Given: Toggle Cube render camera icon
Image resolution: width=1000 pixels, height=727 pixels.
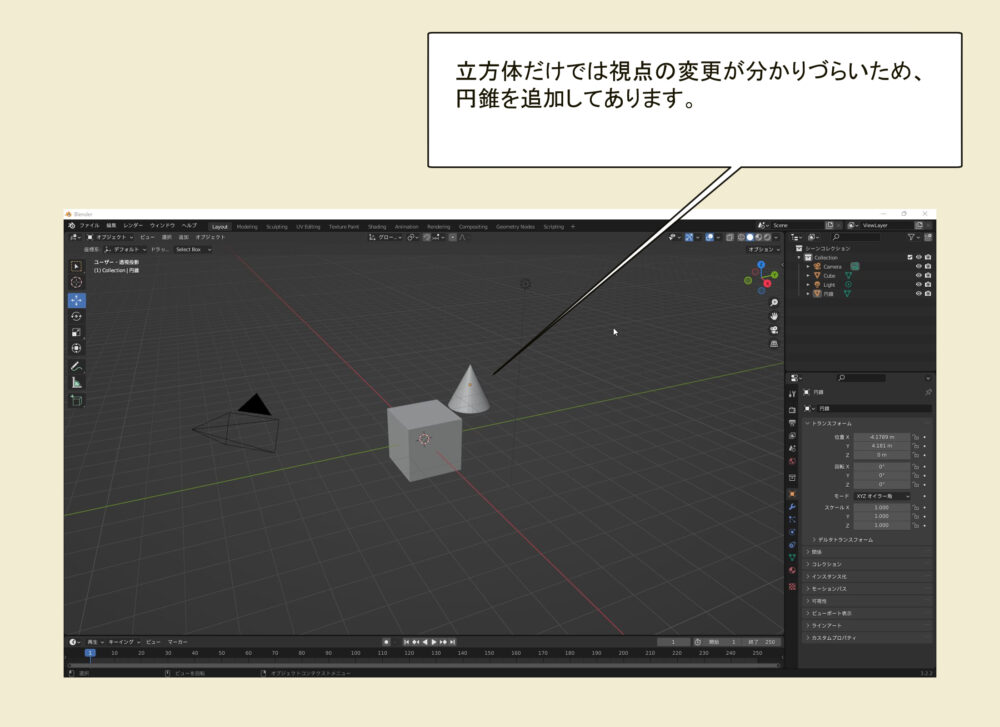Looking at the screenshot, I should click(x=928, y=275).
